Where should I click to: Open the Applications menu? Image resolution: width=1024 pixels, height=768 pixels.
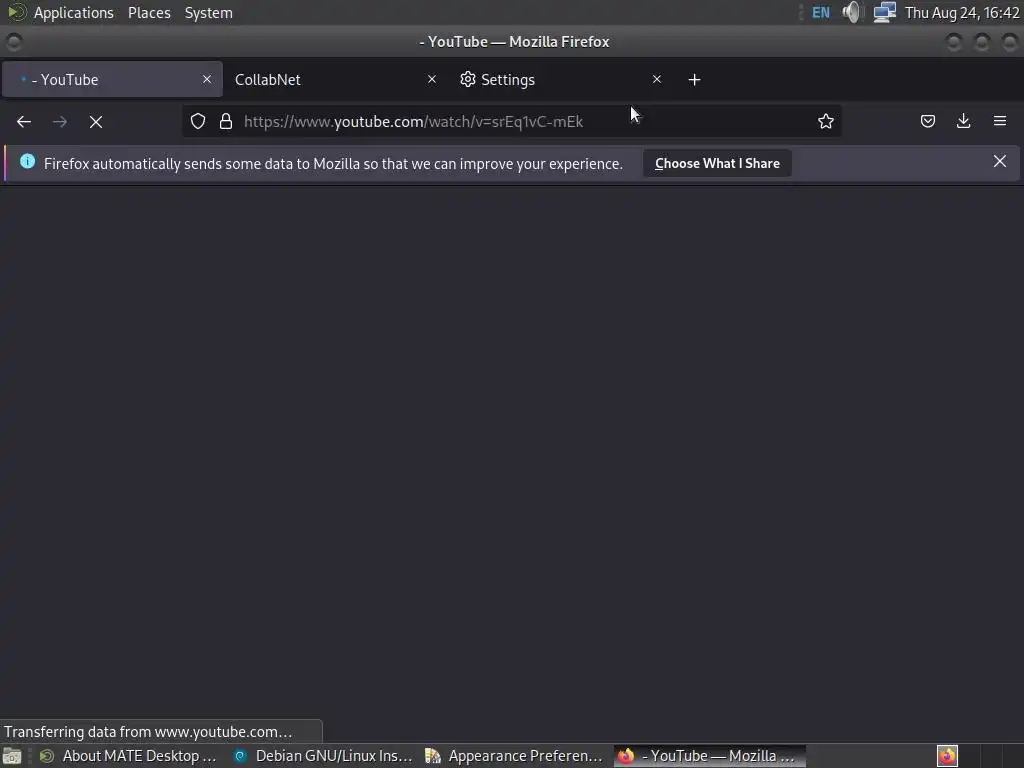point(73,12)
